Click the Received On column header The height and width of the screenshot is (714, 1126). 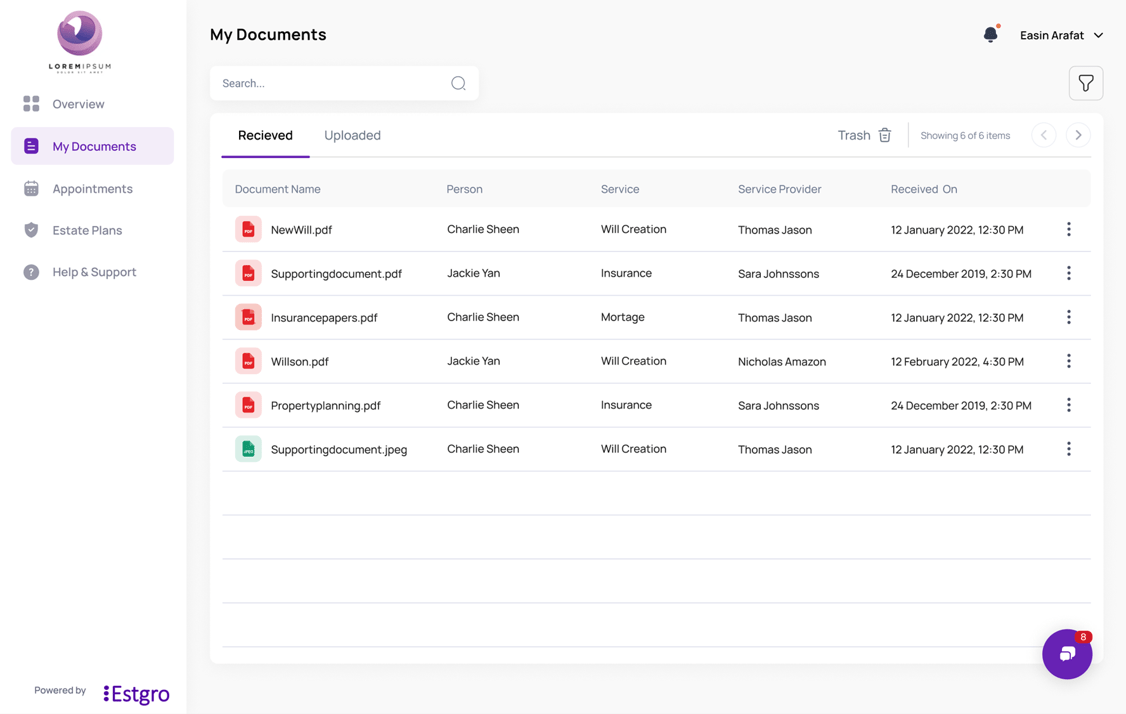pos(924,189)
